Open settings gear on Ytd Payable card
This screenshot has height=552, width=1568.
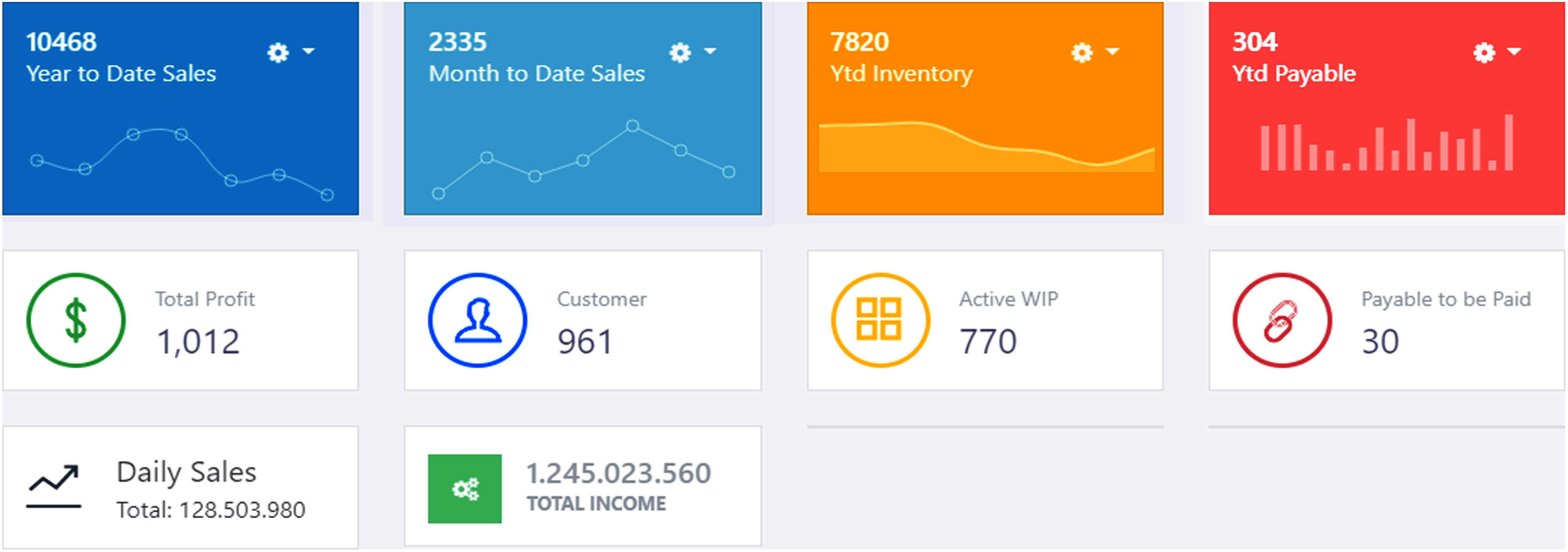pyautogui.click(x=1484, y=53)
